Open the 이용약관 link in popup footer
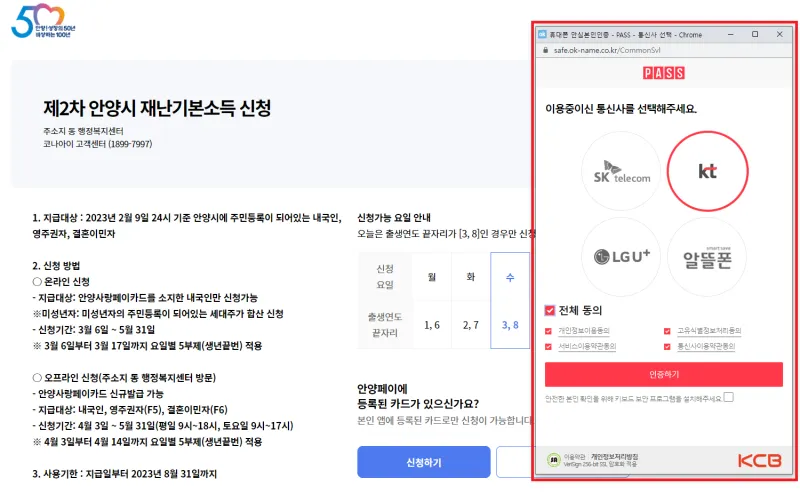 (x=574, y=457)
